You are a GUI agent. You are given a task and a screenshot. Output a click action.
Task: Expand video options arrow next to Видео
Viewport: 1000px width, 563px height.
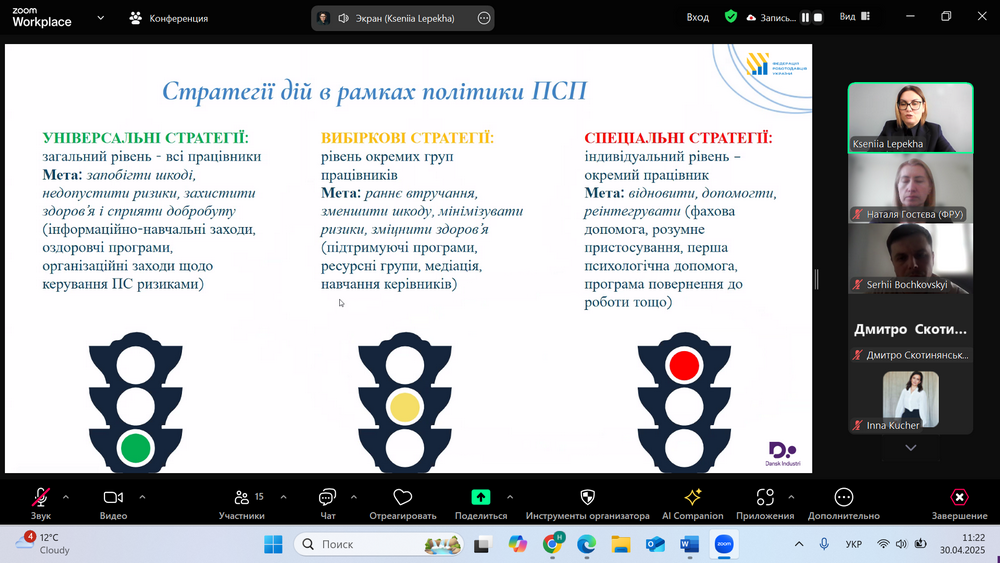(x=142, y=497)
